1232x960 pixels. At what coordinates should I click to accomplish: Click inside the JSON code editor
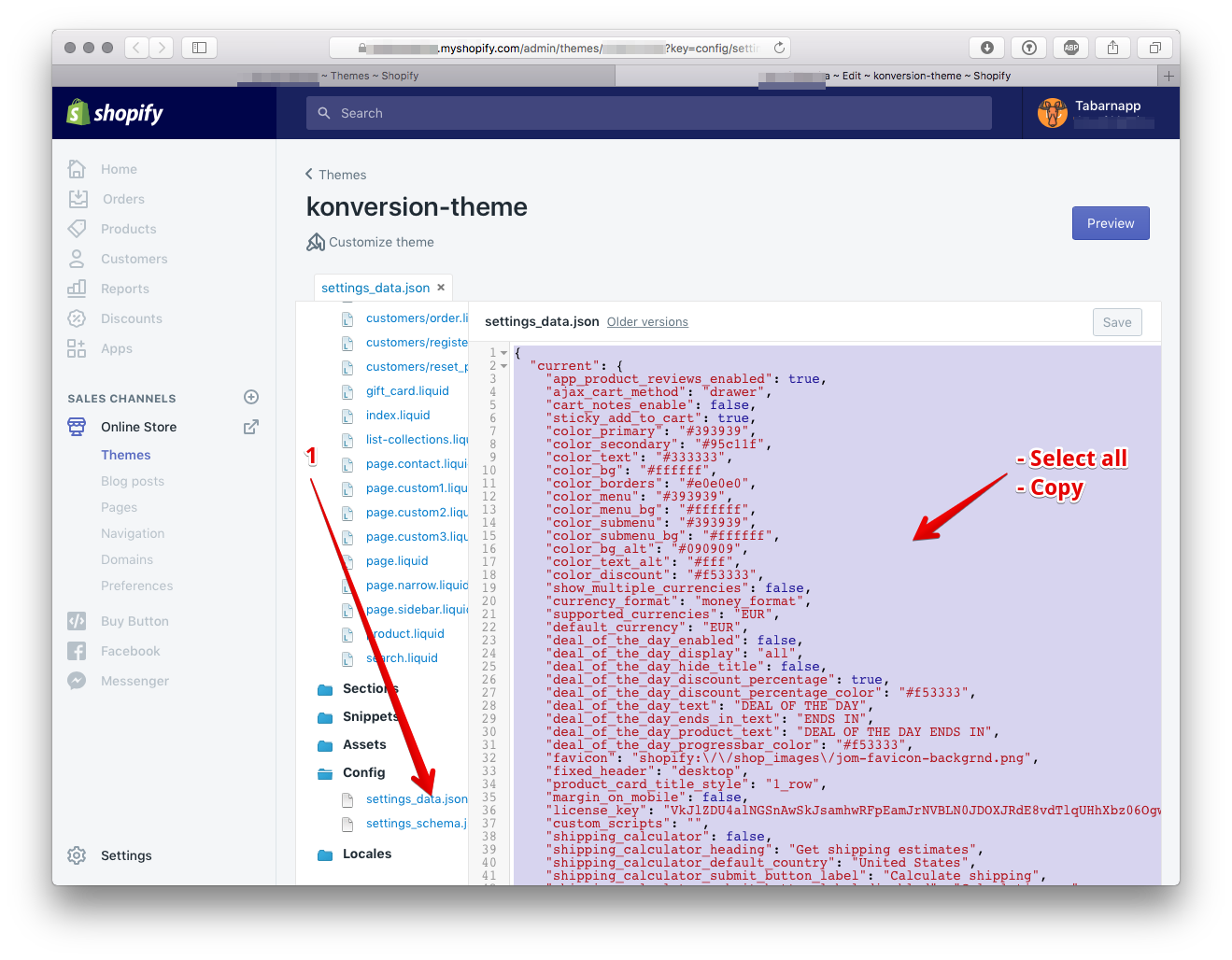(x=837, y=614)
